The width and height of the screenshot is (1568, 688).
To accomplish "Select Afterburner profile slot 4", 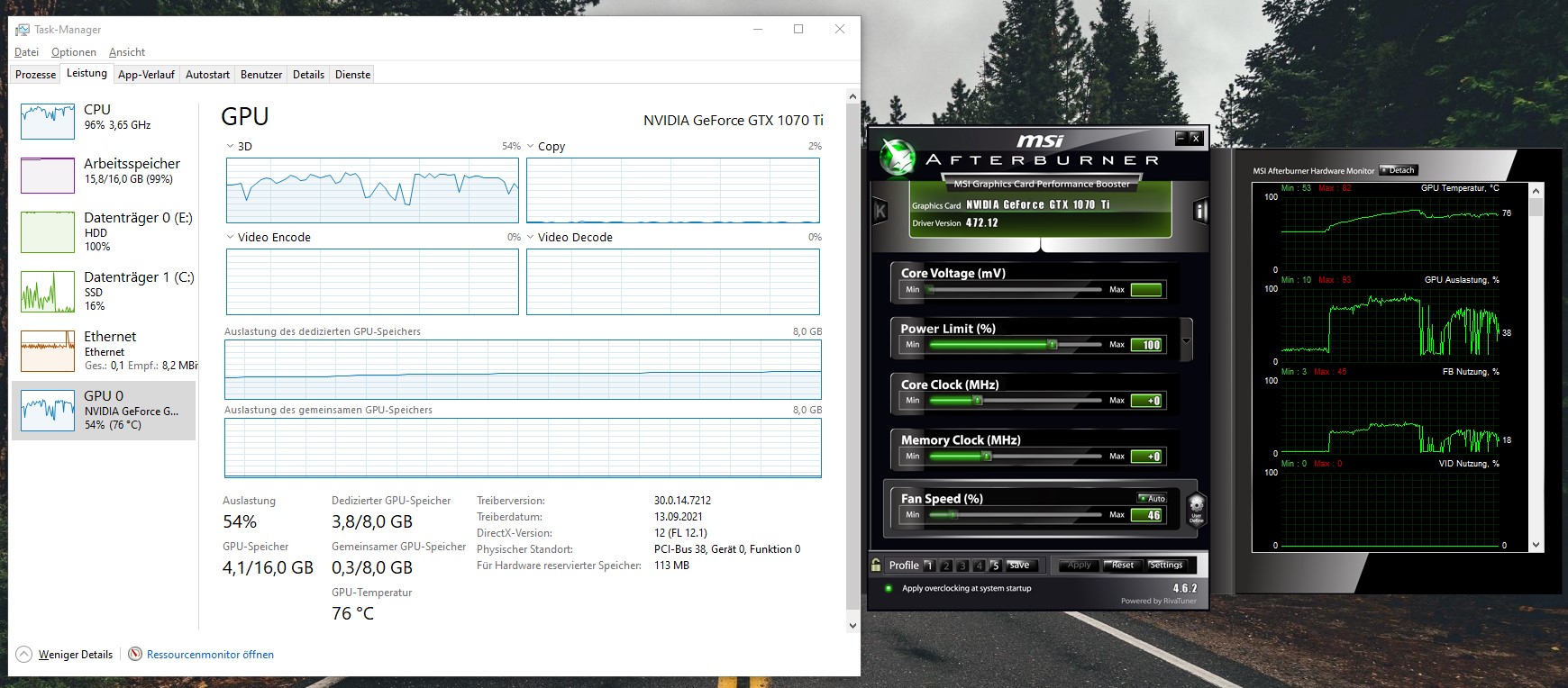I will [x=979, y=566].
